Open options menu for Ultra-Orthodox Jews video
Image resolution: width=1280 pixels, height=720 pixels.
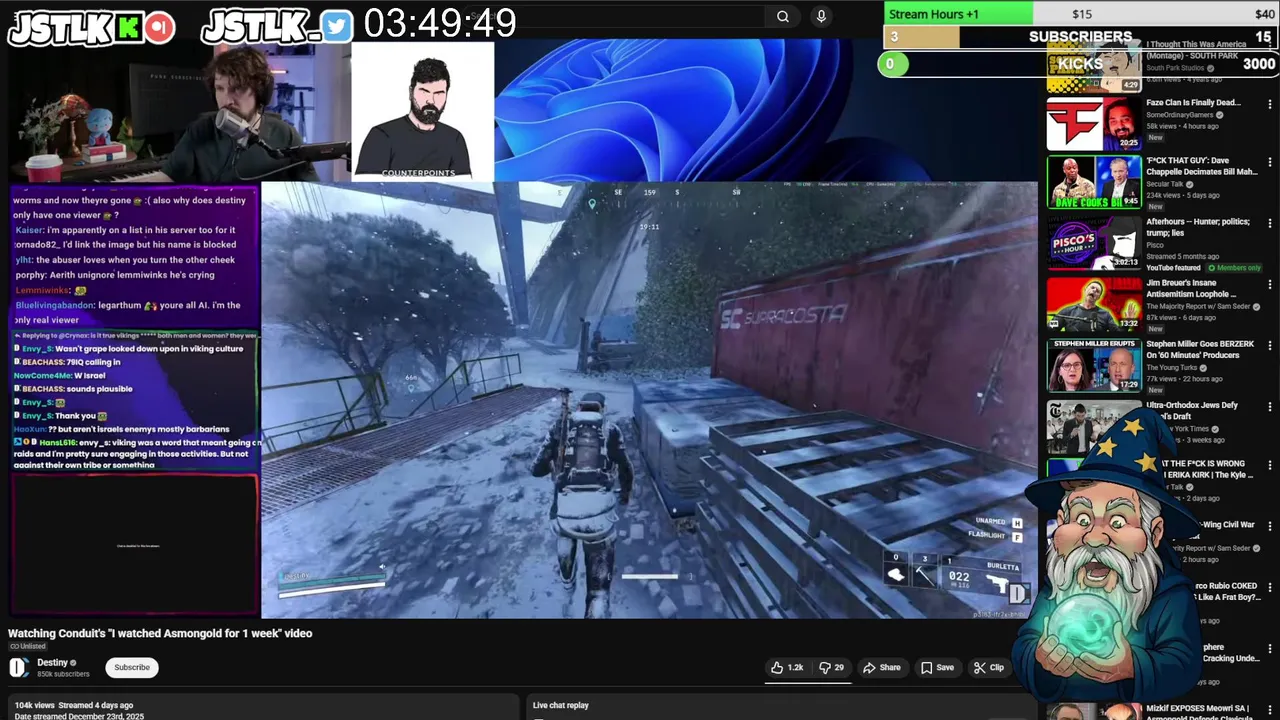coord(1270,407)
